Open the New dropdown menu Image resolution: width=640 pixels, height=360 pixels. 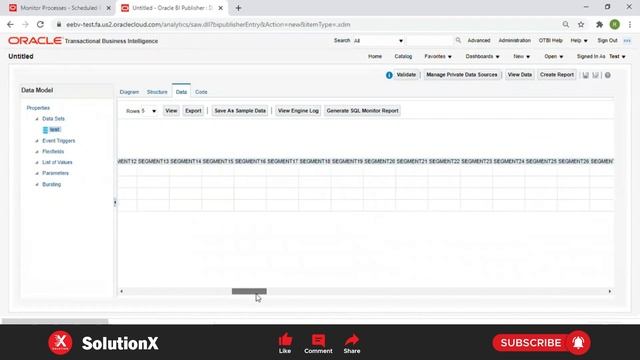click(x=522, y=56)
